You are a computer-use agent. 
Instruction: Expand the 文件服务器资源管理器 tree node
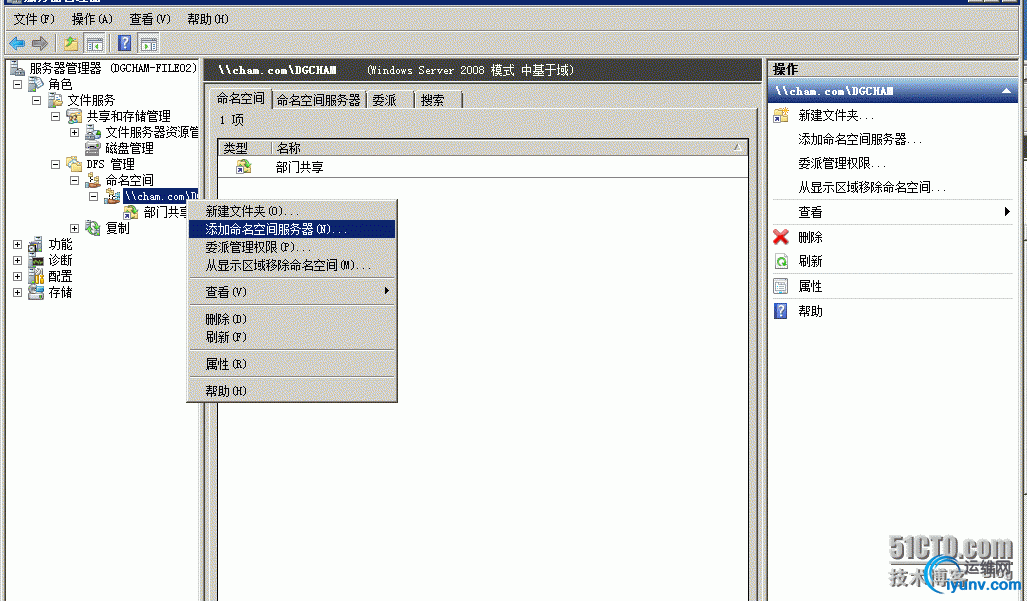[75, 132]
